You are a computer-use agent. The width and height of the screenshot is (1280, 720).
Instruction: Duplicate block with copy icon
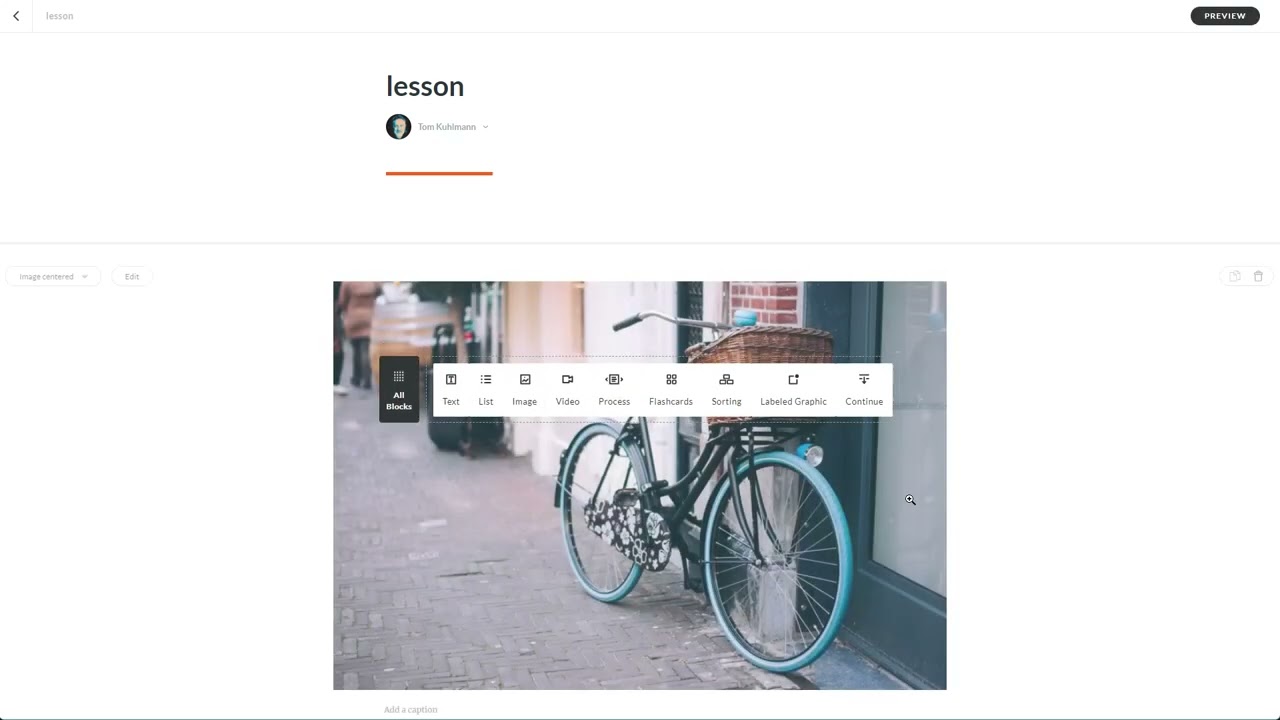click(x=1235, y=276)
